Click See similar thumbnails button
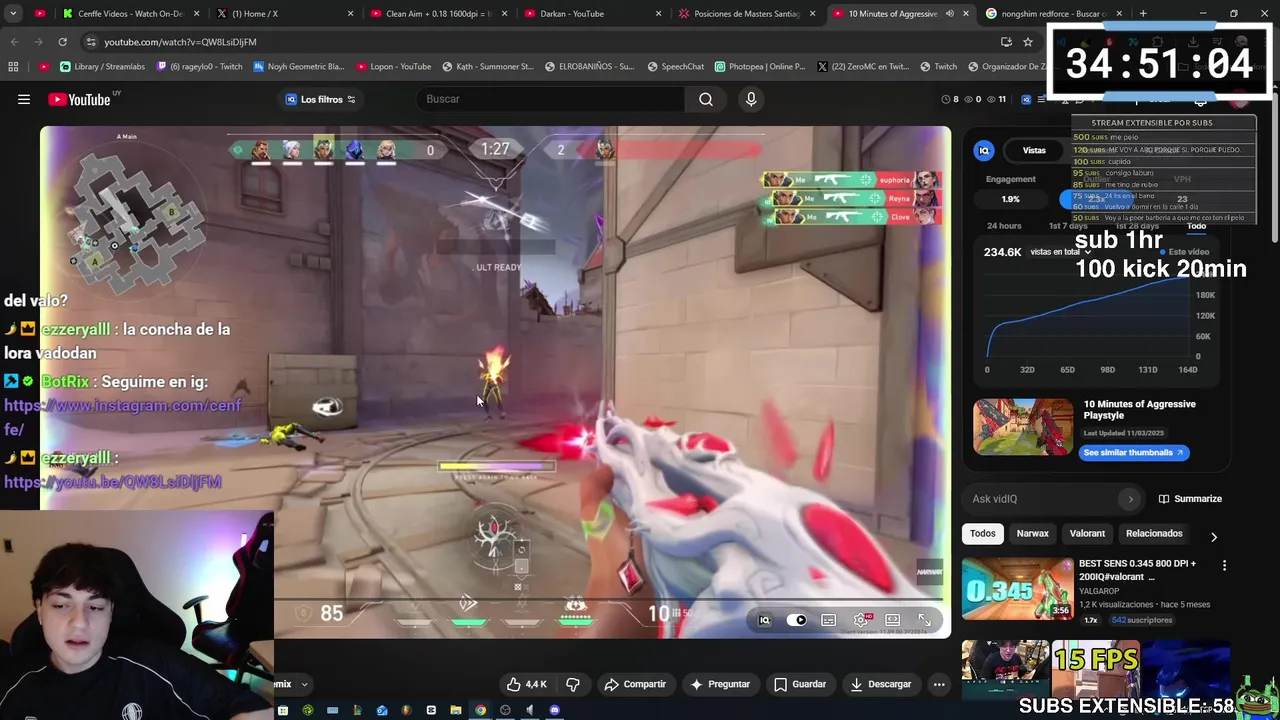The height and width of the screenshot is (720, 1280). 1133,452
